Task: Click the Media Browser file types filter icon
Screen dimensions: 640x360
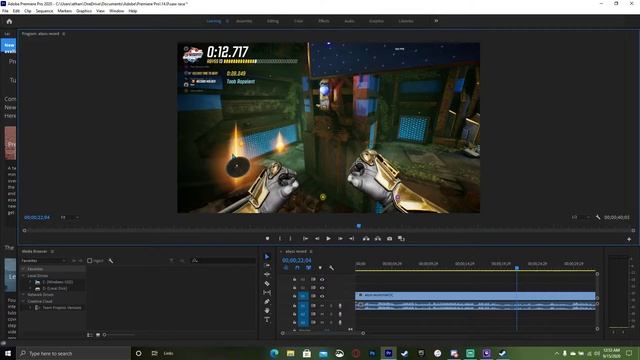Action: point(171,260)
